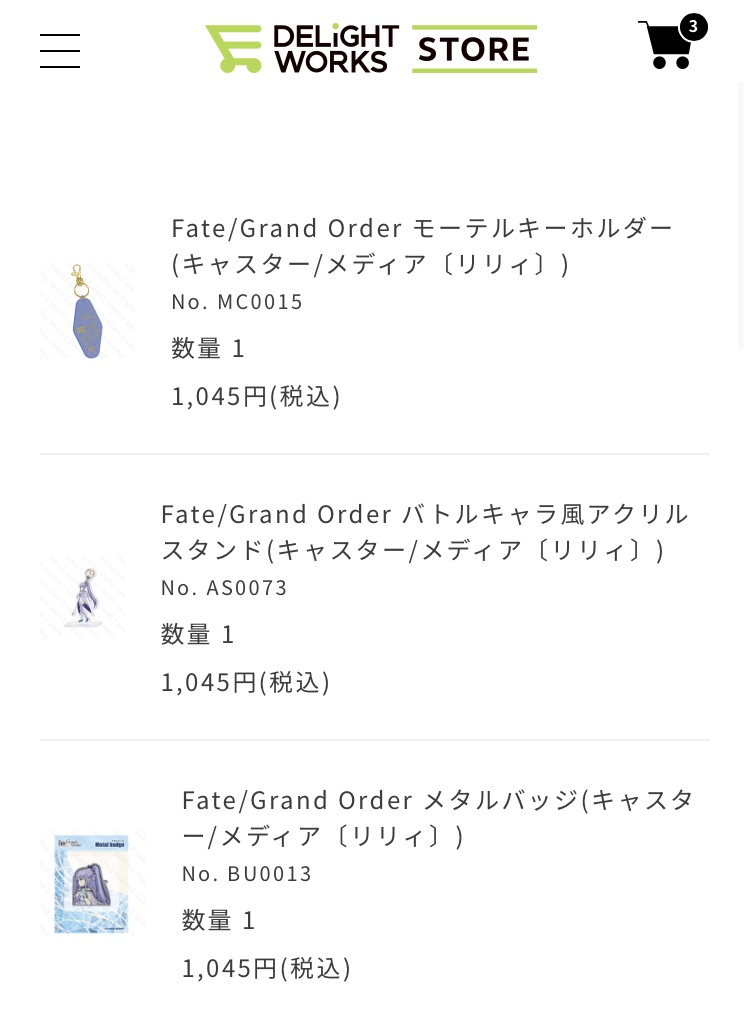750x1017 pixels.
Task: Click the metal badge price 1,045円
Action: click(266, 969)
